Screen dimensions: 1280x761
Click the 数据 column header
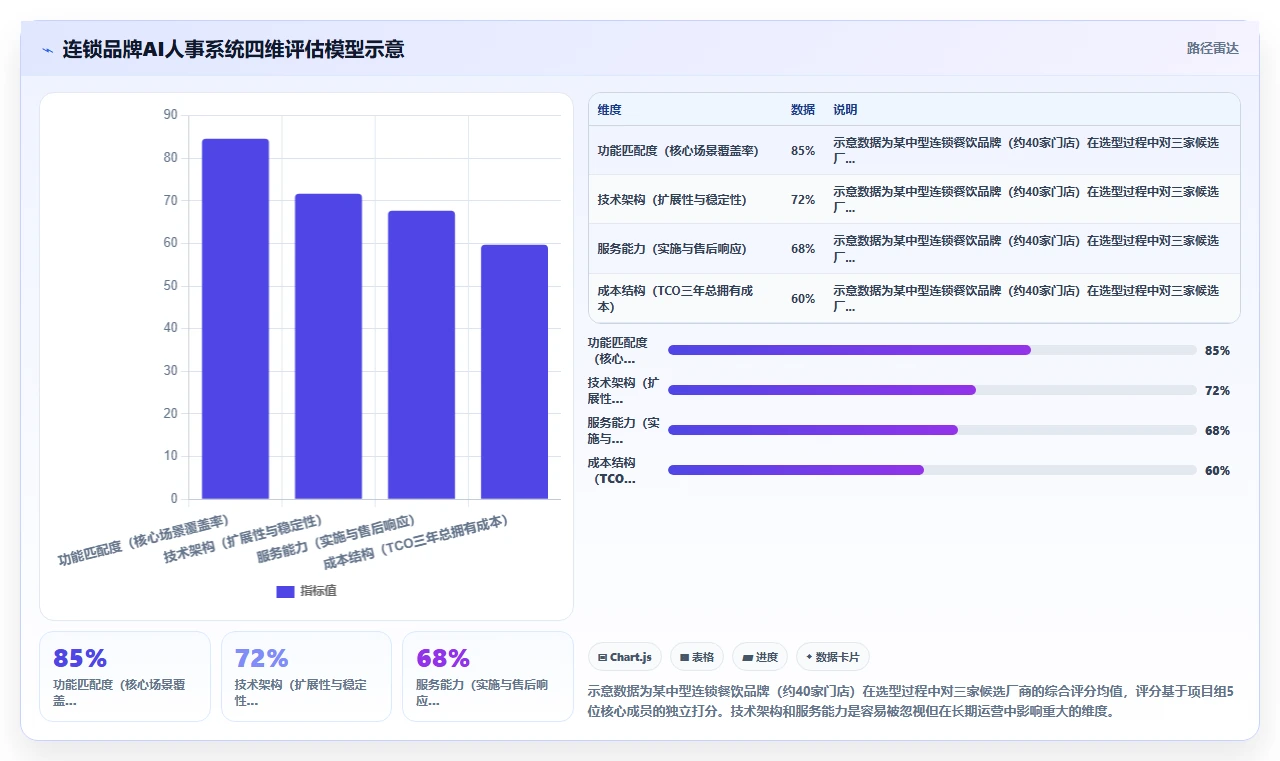[803, 110]
